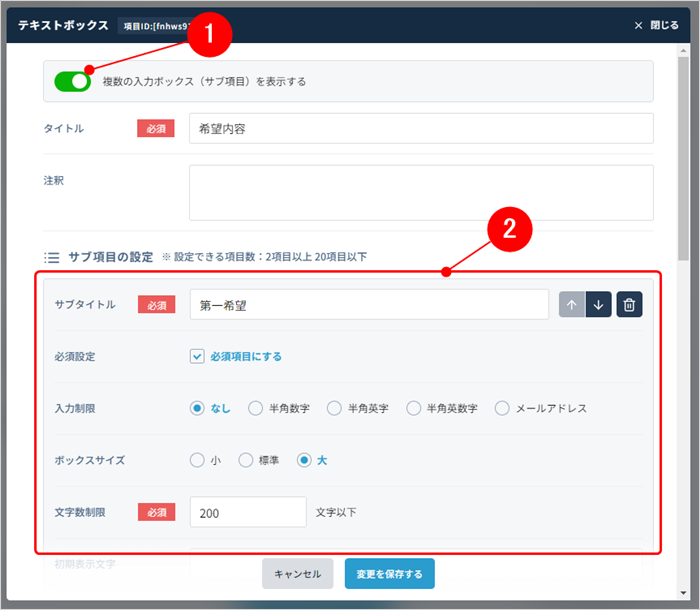
Task: Move sub-item up with arrow icon
Action: (572, 305)
